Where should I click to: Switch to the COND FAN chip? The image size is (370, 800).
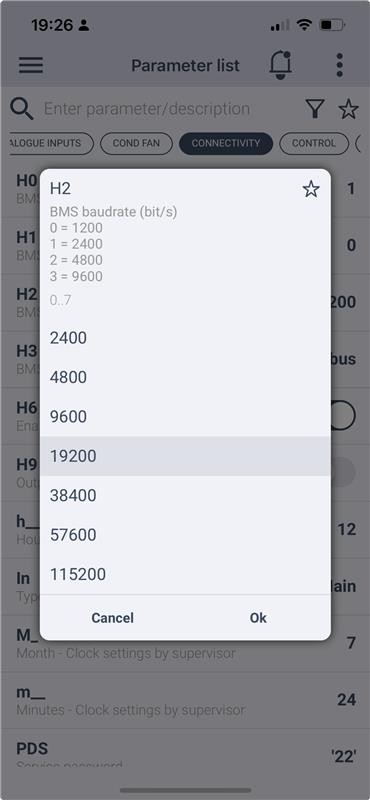[136, 143]
